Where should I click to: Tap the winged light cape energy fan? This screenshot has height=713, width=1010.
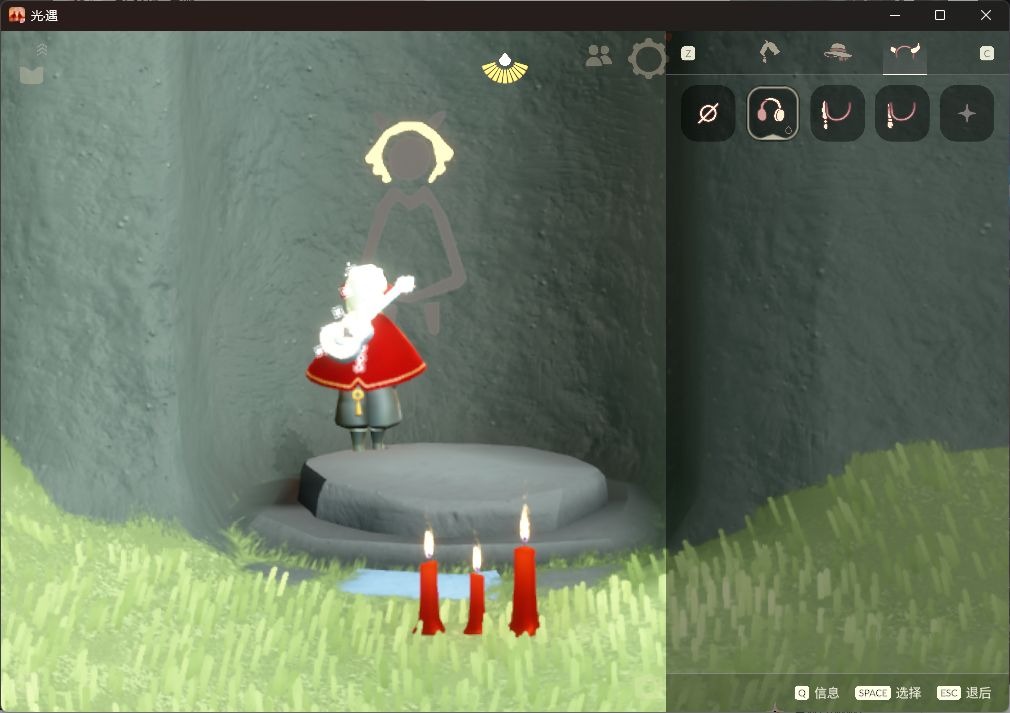click(x=505, y=68)
